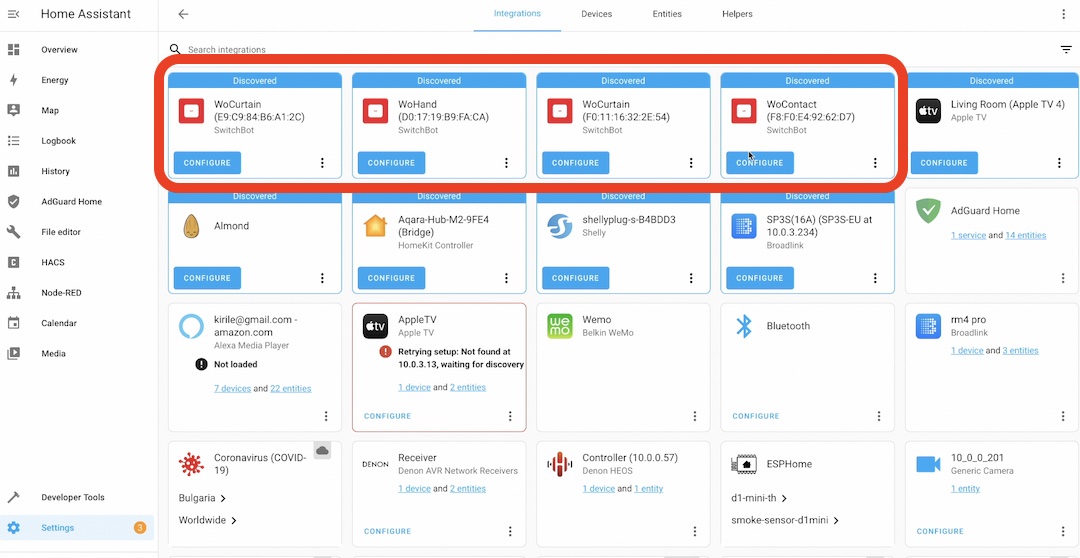Click the Generic Camera icon

pos(928,464)
